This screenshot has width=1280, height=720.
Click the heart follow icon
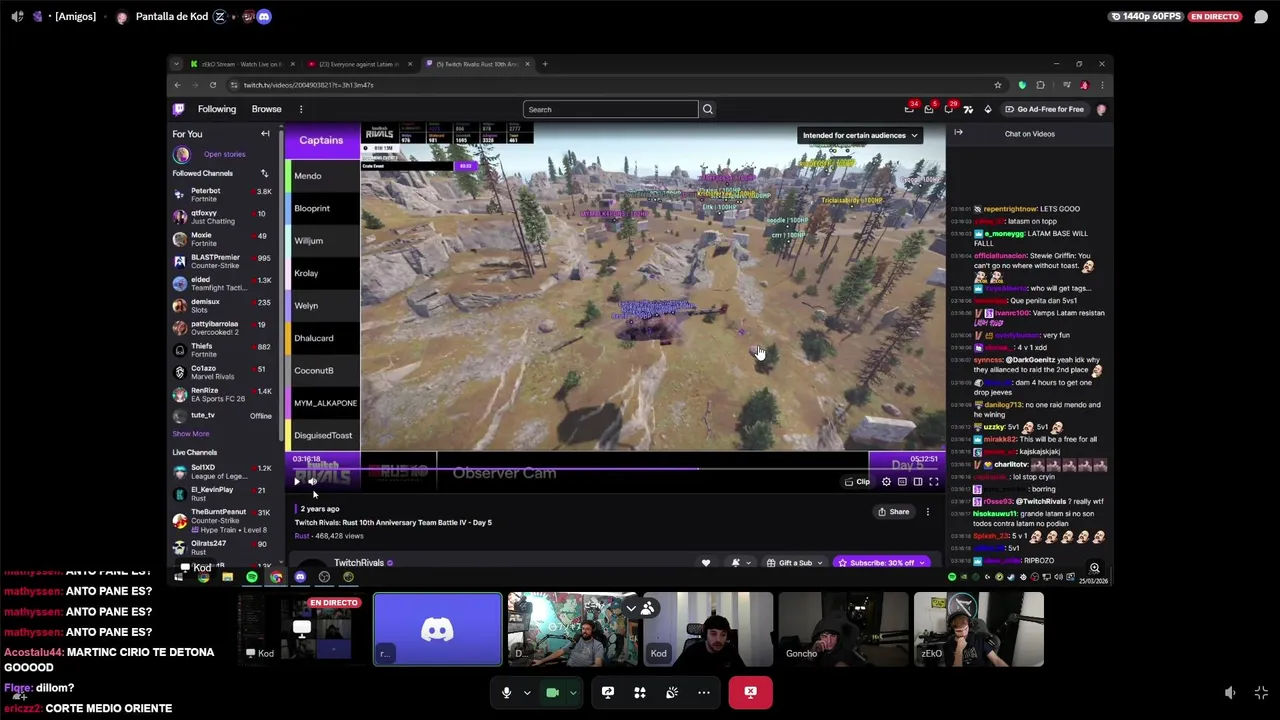(706, 563)
